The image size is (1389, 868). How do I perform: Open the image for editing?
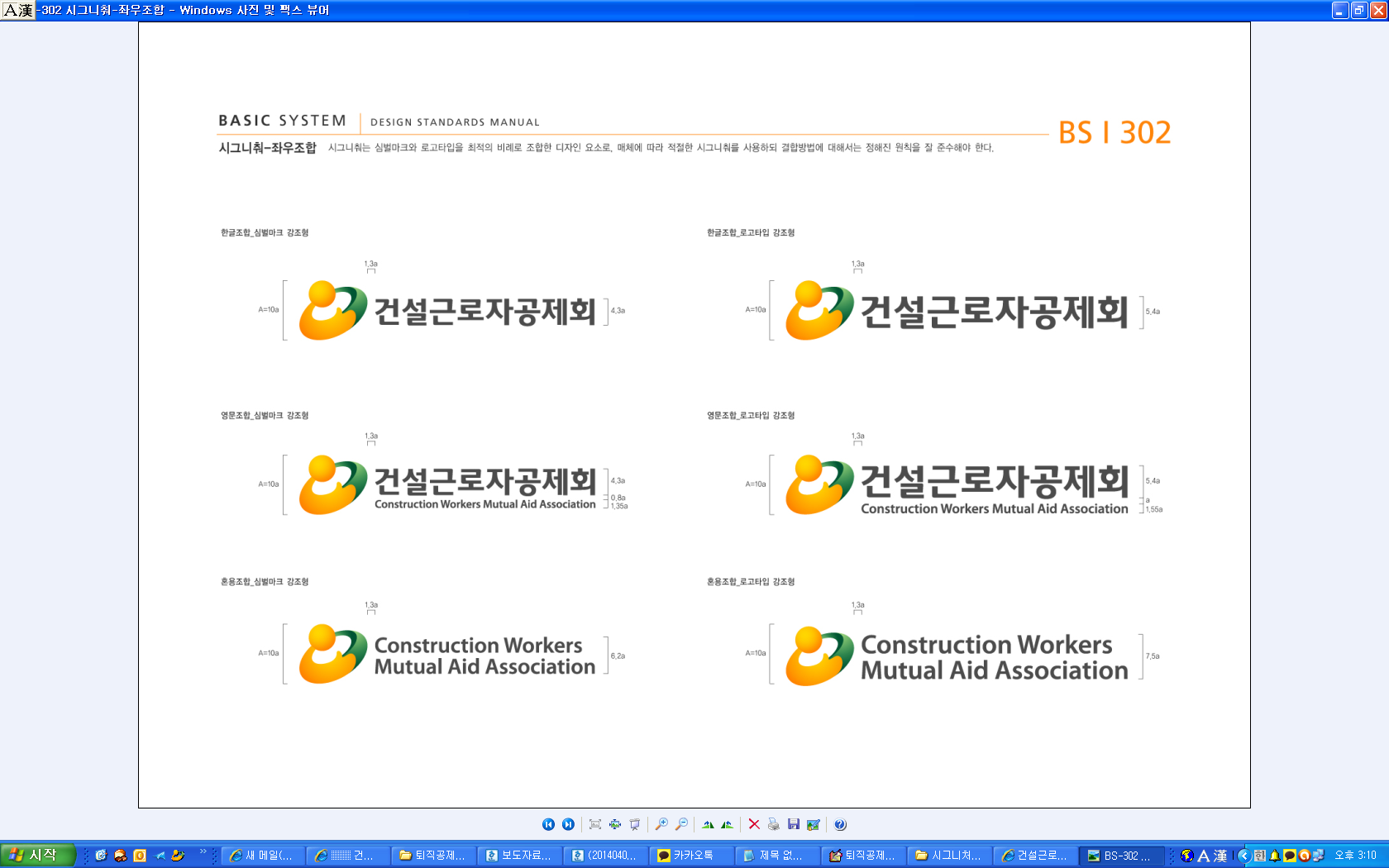(814, 824)
